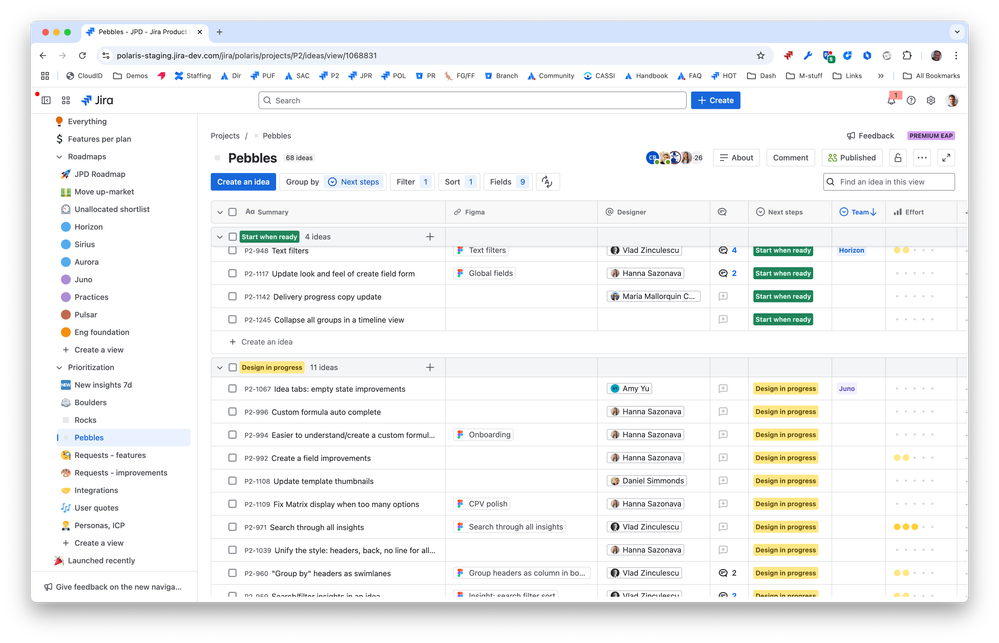999x643 pixels.
Task: Open the notifications bell
Action: 891,100
